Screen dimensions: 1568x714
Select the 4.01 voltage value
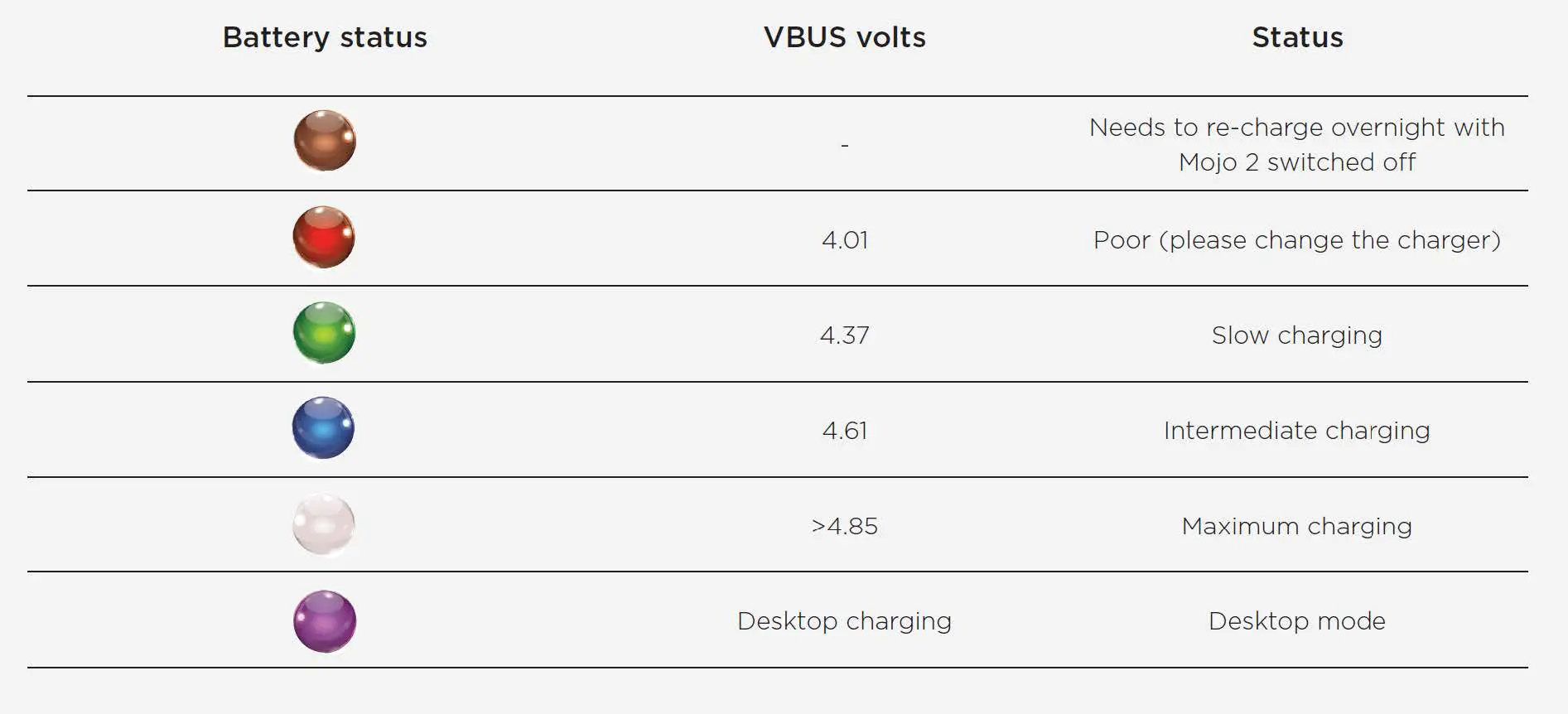coord(845,240)
